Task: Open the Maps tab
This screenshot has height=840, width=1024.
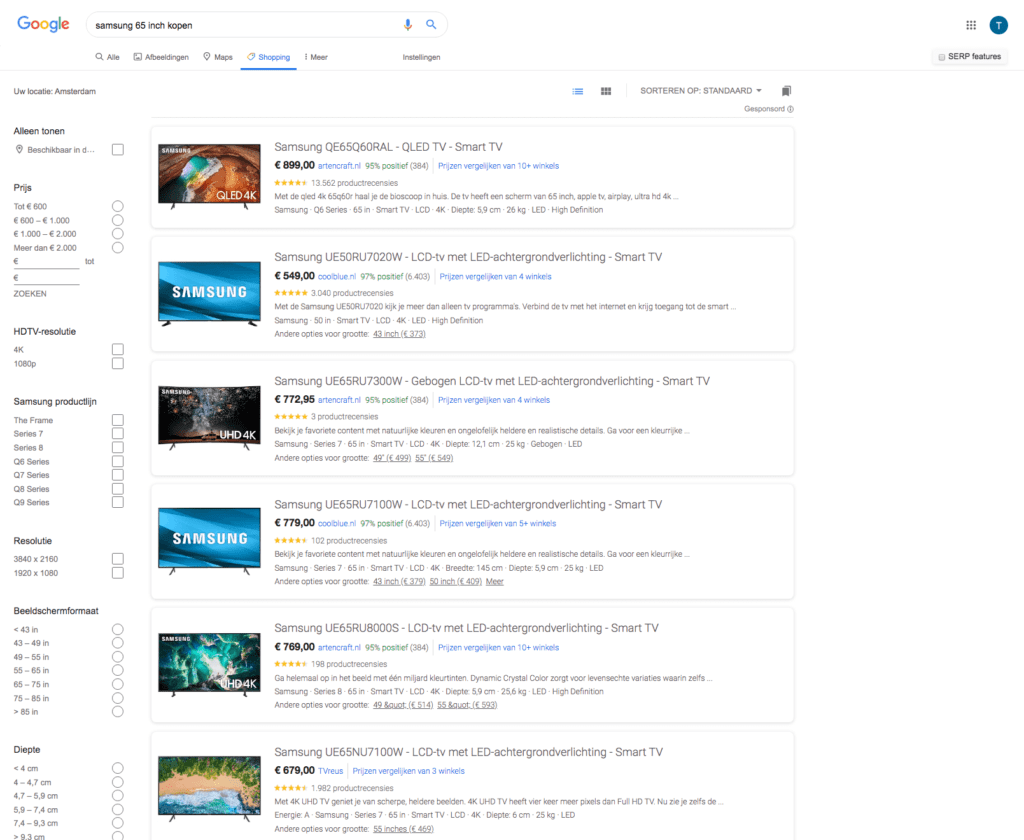Action: click(217, 57)
